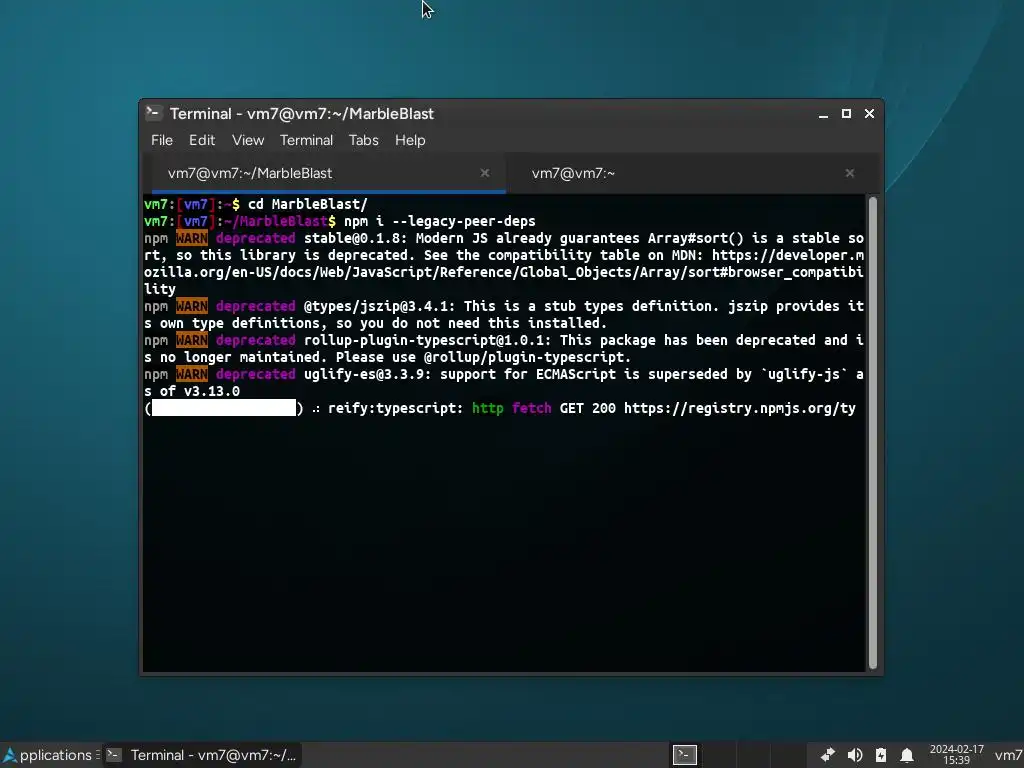Click the terminal icon in the title bar

coord(153,113)
